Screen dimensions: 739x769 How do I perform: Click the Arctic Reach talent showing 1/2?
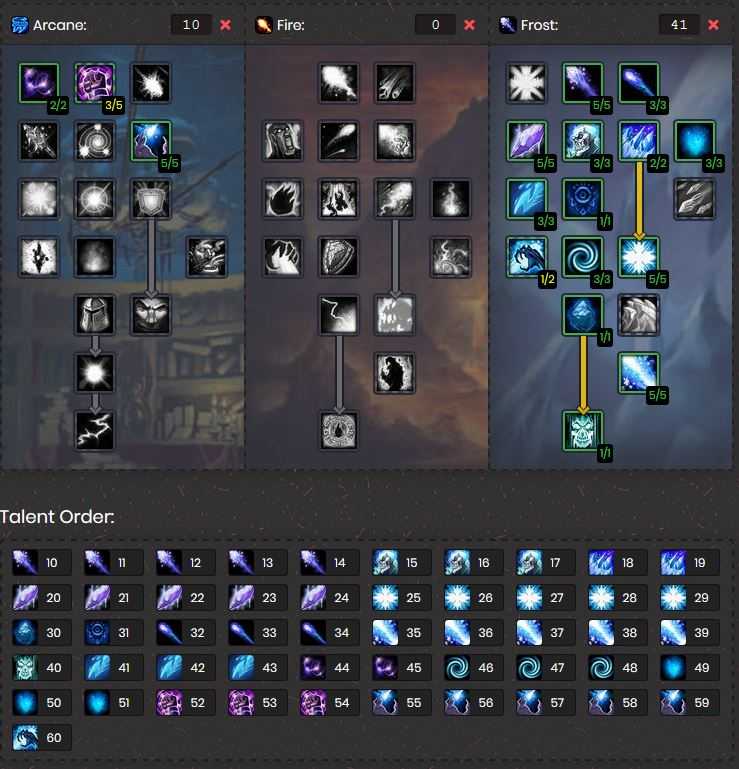click(526, 256)
